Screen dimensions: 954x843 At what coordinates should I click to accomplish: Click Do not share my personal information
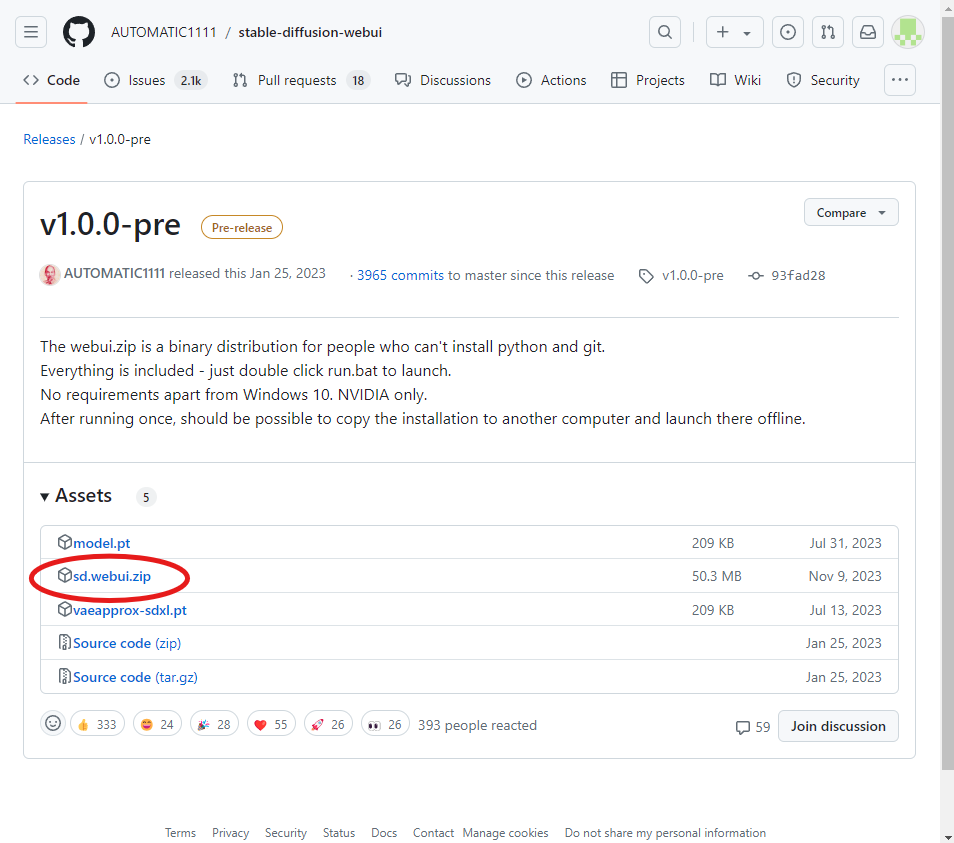[665, 833]
